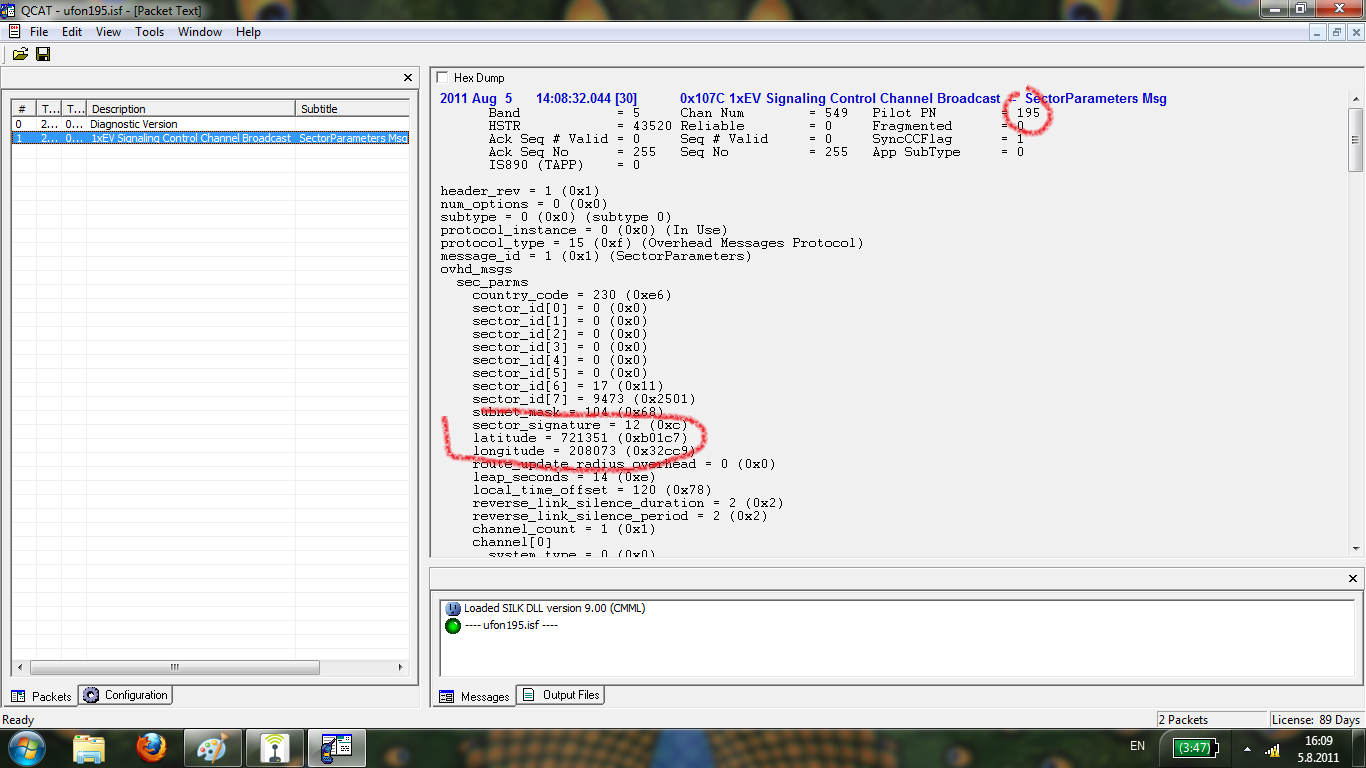This screenshot has height=768, width=1366.
Task: Switch to the Messages tab
Action: tap(475, 696)
